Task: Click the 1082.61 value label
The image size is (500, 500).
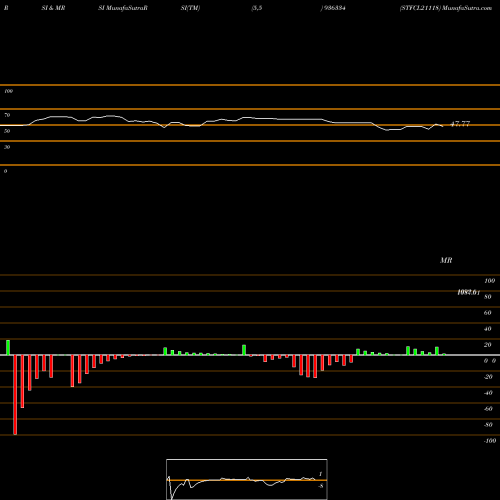Action: (469, 292)
